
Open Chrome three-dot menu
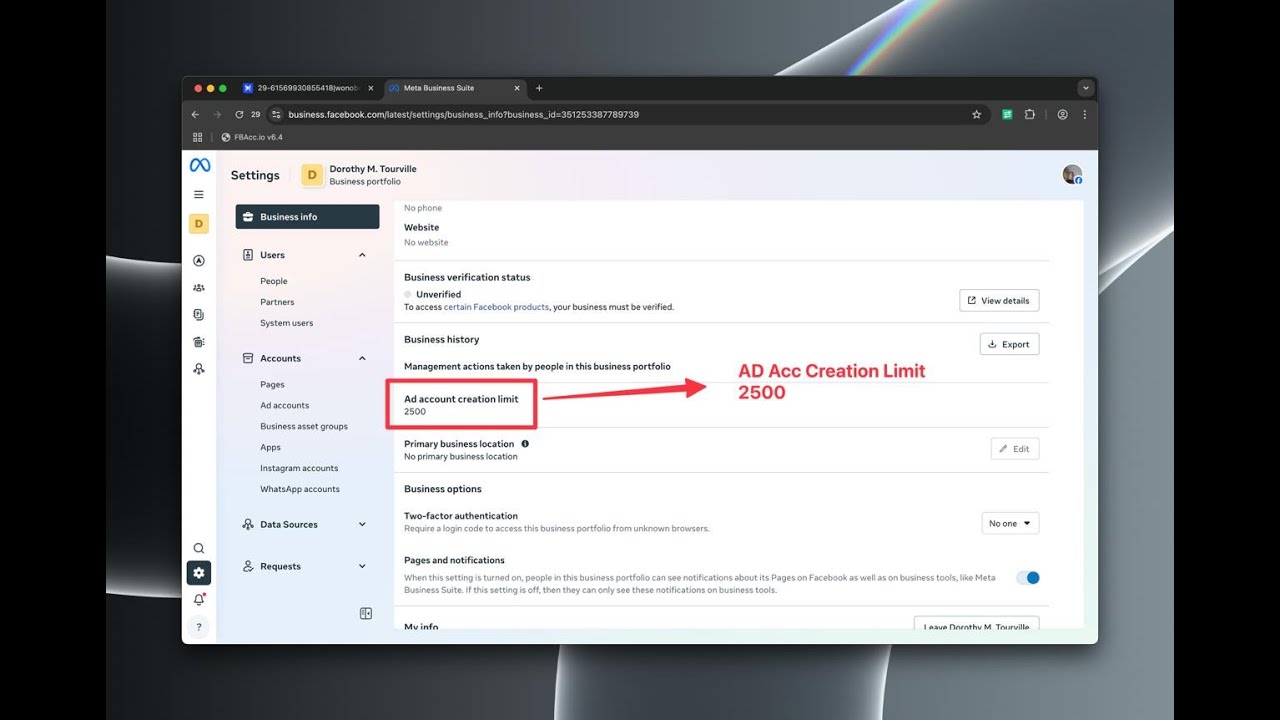1085,115
